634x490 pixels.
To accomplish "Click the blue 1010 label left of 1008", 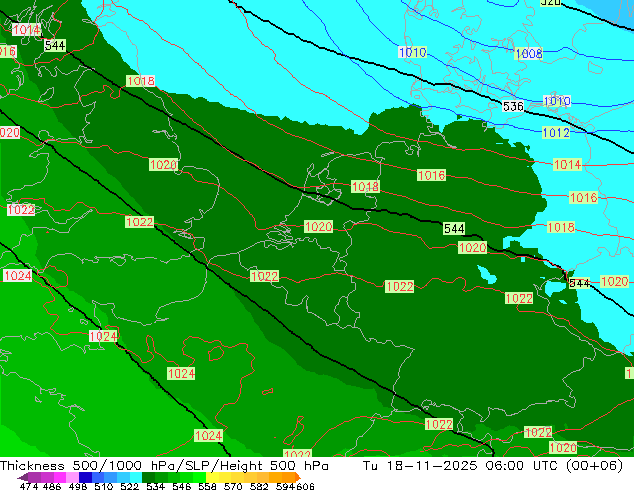I will click(x=412, y=52).
